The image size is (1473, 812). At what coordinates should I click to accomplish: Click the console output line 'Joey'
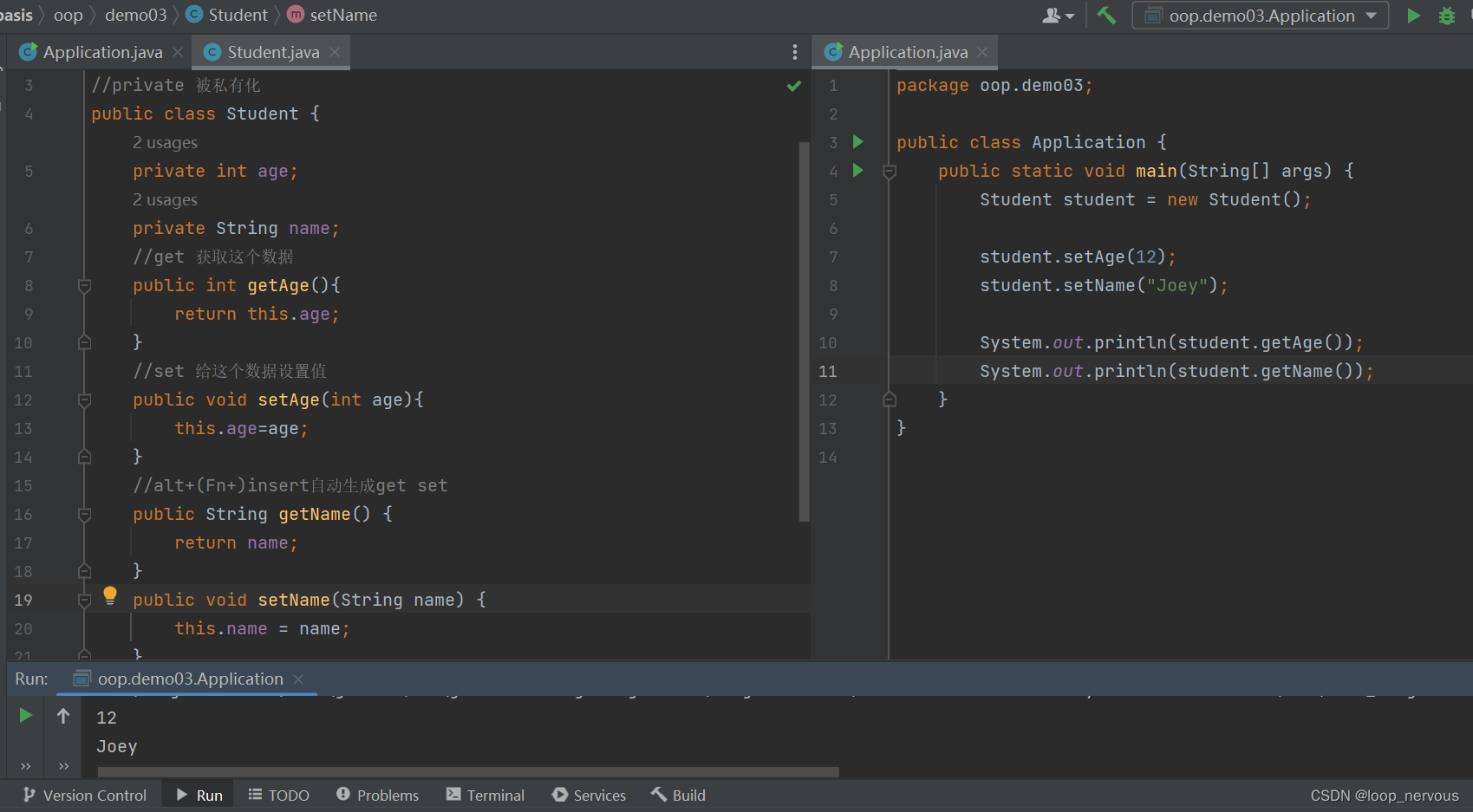[x=117, y=746]
